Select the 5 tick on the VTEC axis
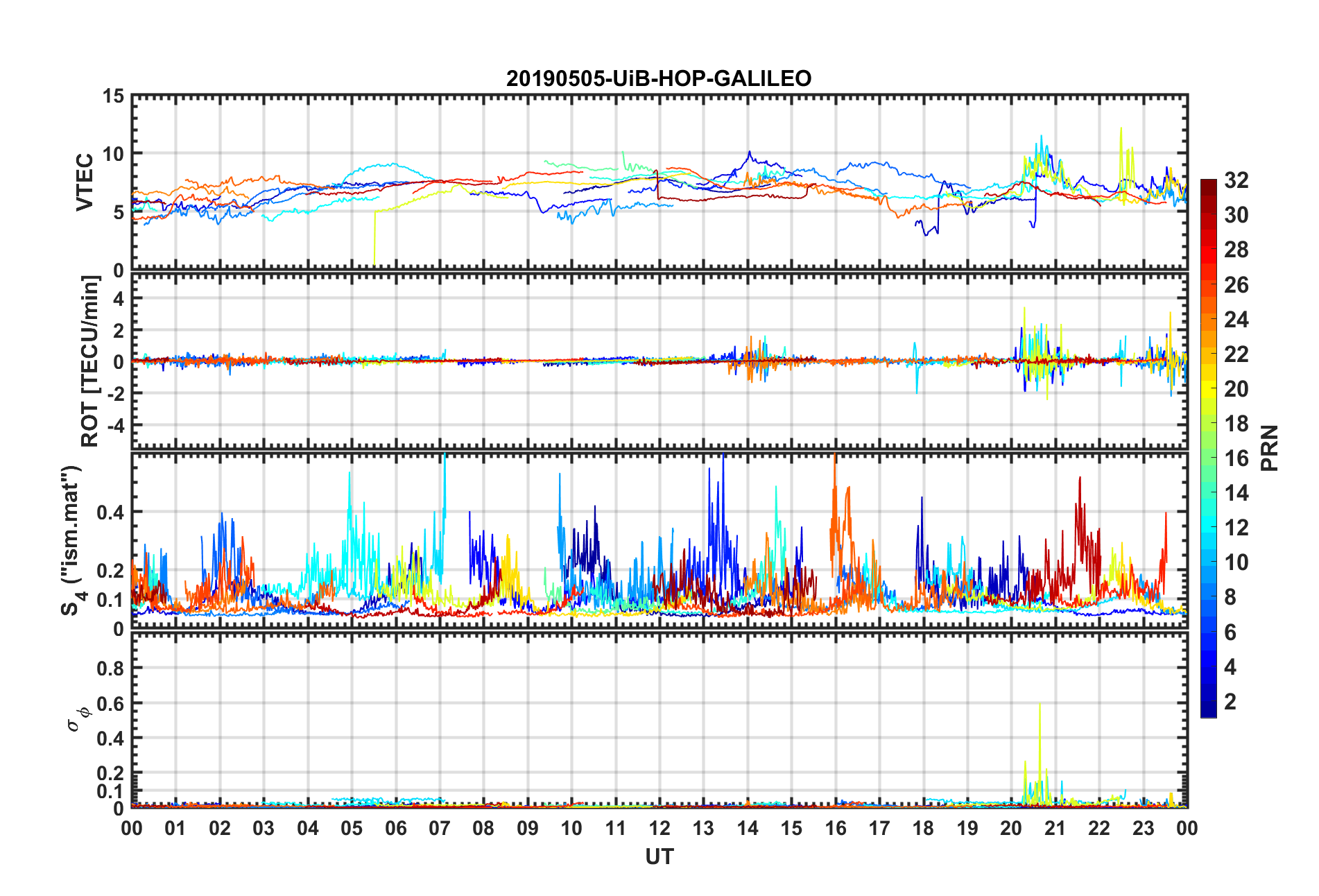The height and width of the screenshot is (896, 1319). tap(119, 212)
